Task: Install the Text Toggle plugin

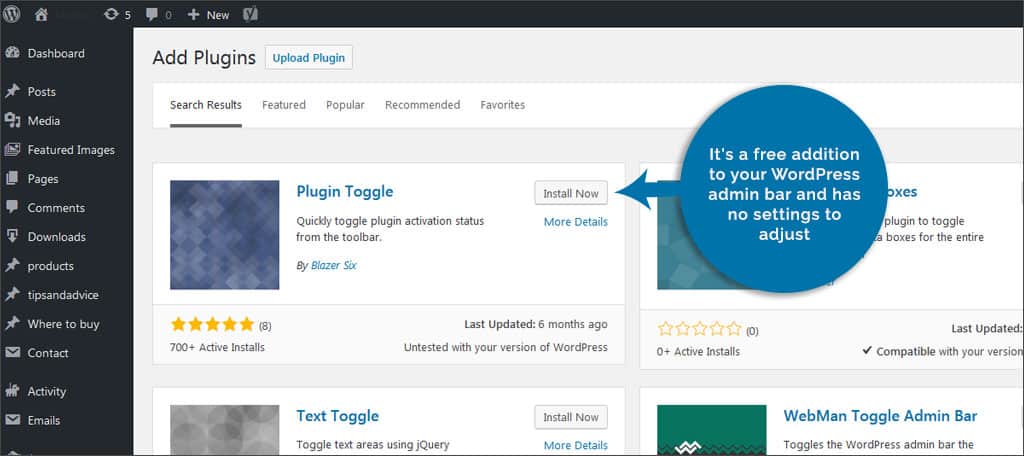Action: [x=571, y=417]
